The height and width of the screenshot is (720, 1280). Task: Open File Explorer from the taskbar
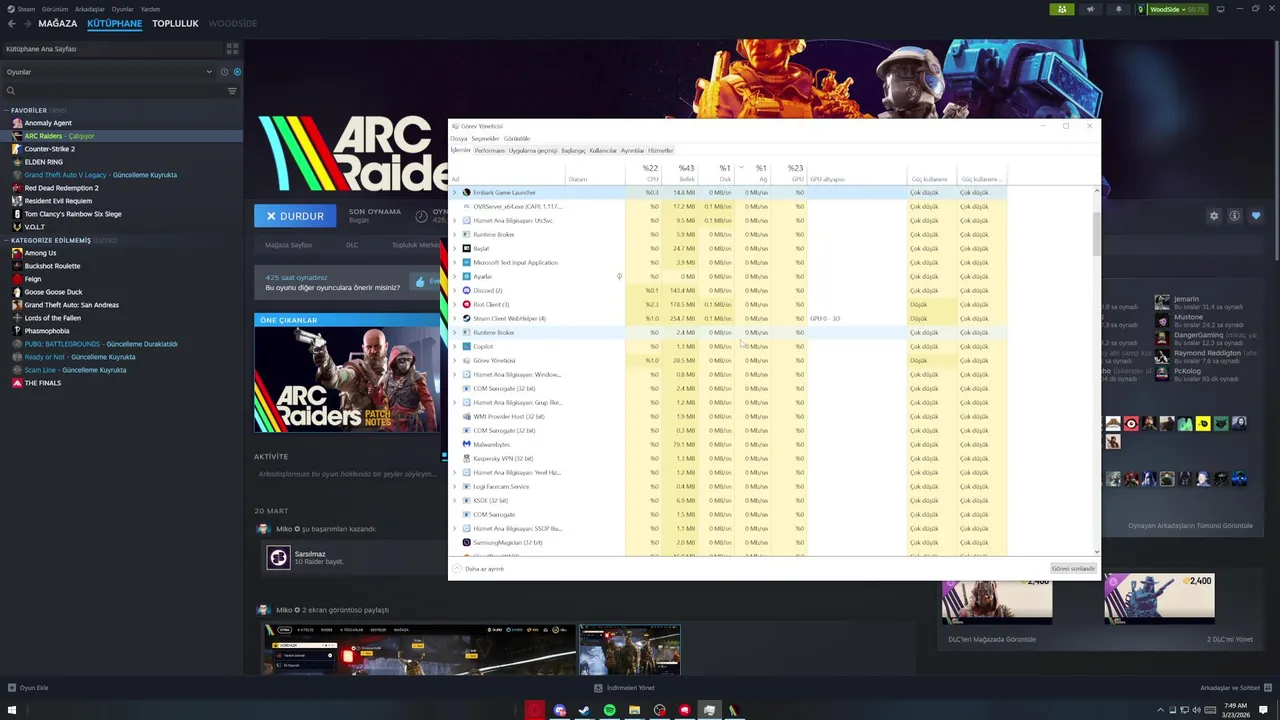click(x=634, y=710)
